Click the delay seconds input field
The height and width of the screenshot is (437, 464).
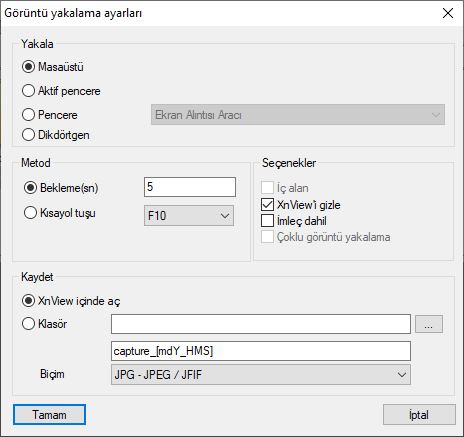(x=190, y=187)
